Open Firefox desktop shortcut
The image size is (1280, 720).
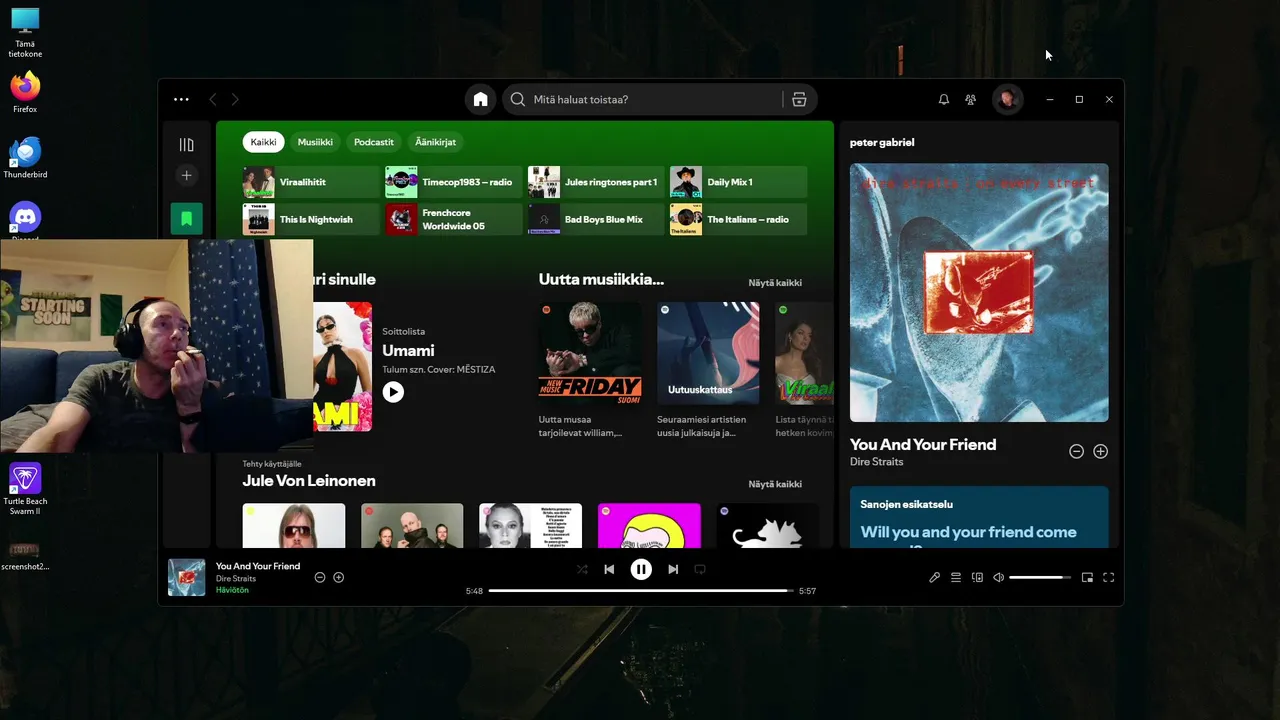25,92
